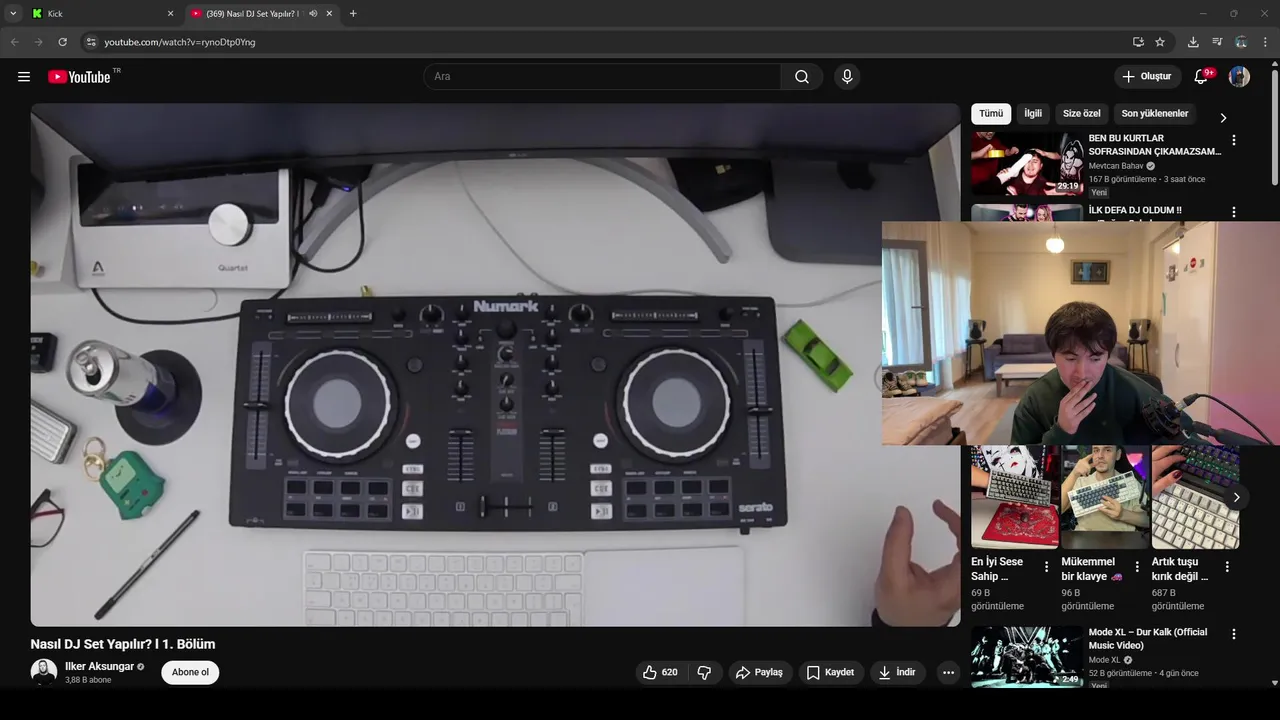Open the notifications bell

[1201, 77]
